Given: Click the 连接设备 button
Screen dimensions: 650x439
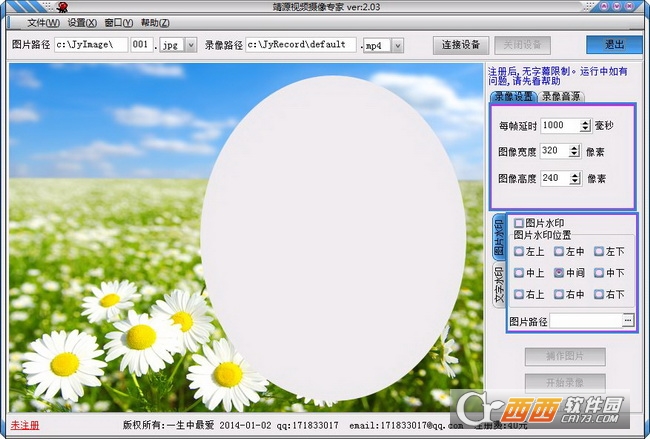Looking at the screenshot, I should [x=461, y=45].
